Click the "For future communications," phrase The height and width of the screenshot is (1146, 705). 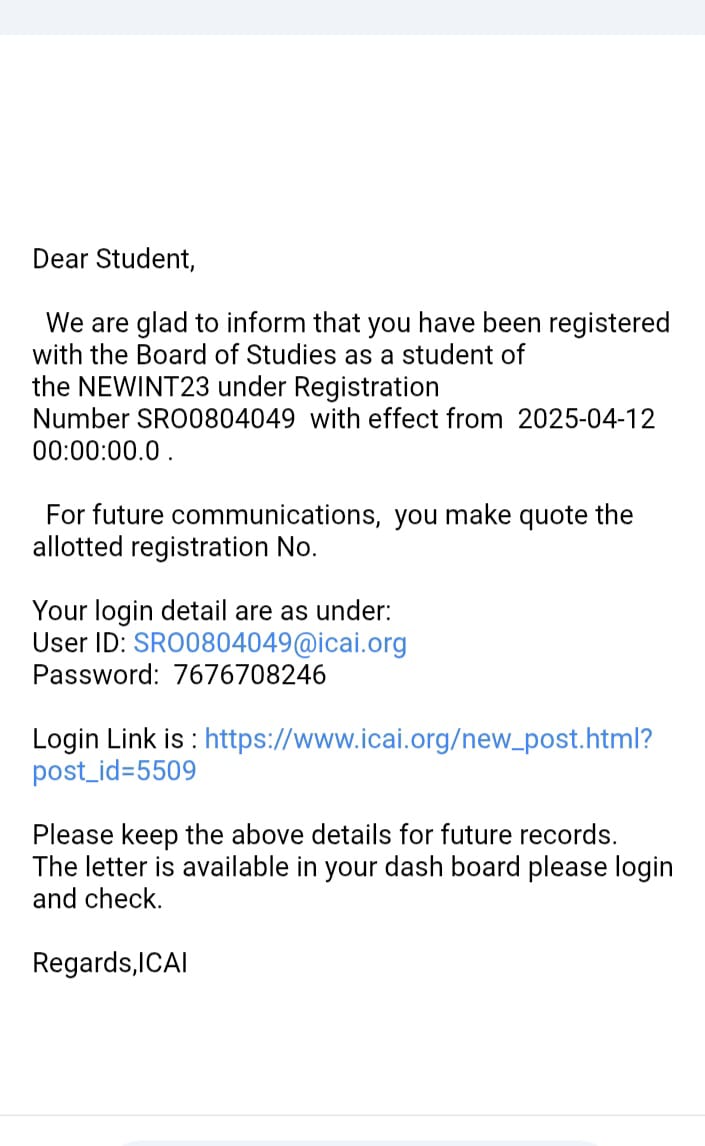pyautogui.click(x=213, y=515)
